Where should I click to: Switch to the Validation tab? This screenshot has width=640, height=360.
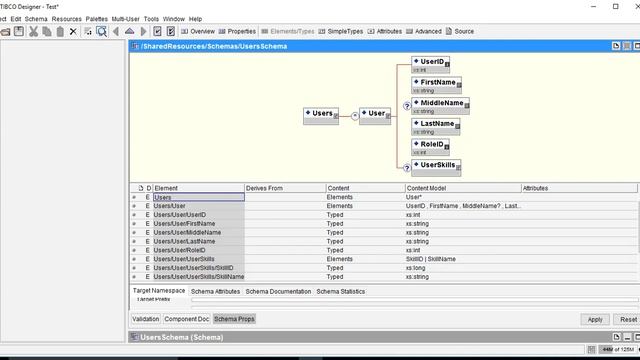pos(146,319)
